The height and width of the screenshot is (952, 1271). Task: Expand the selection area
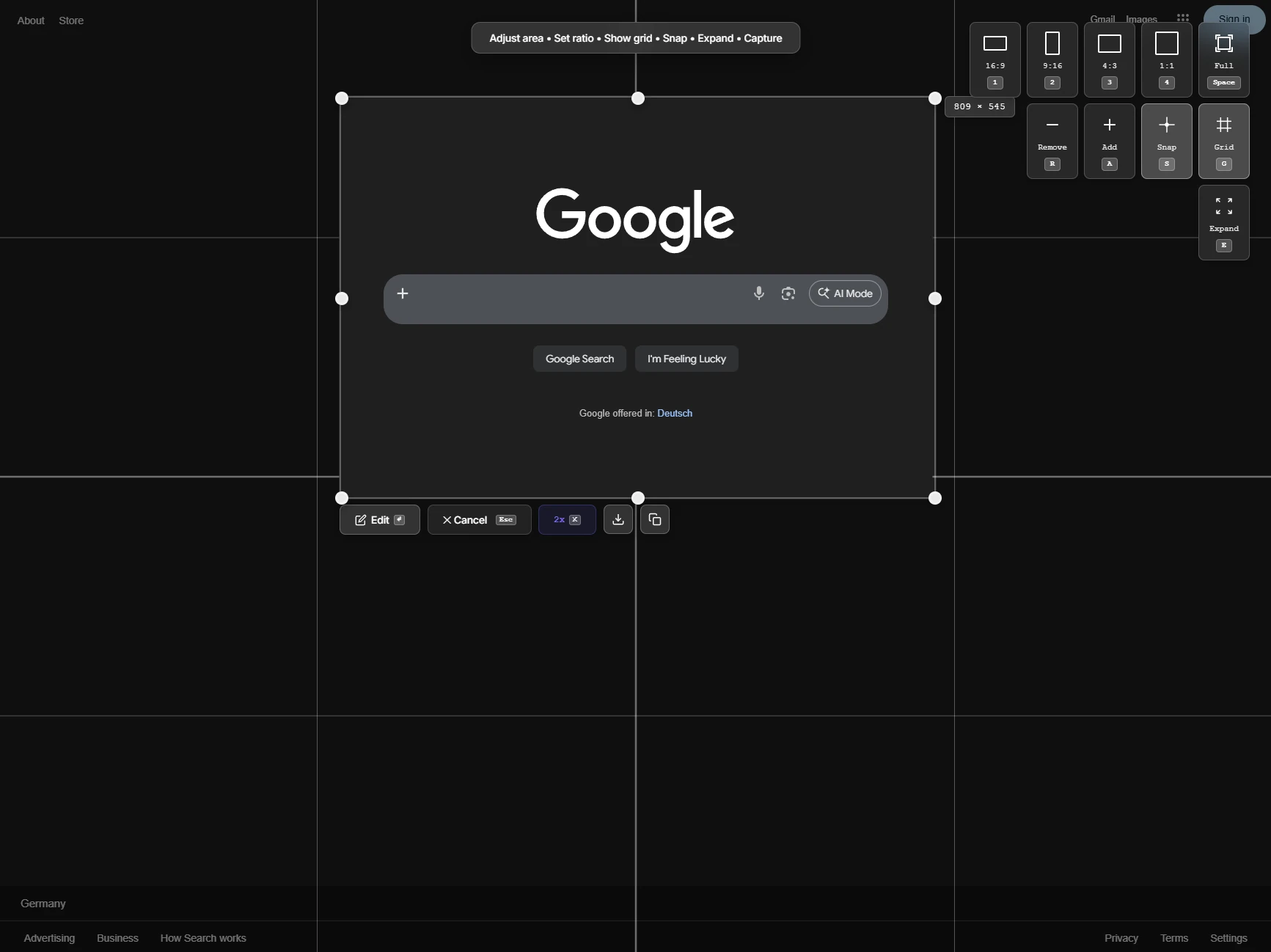point(1223,221)
